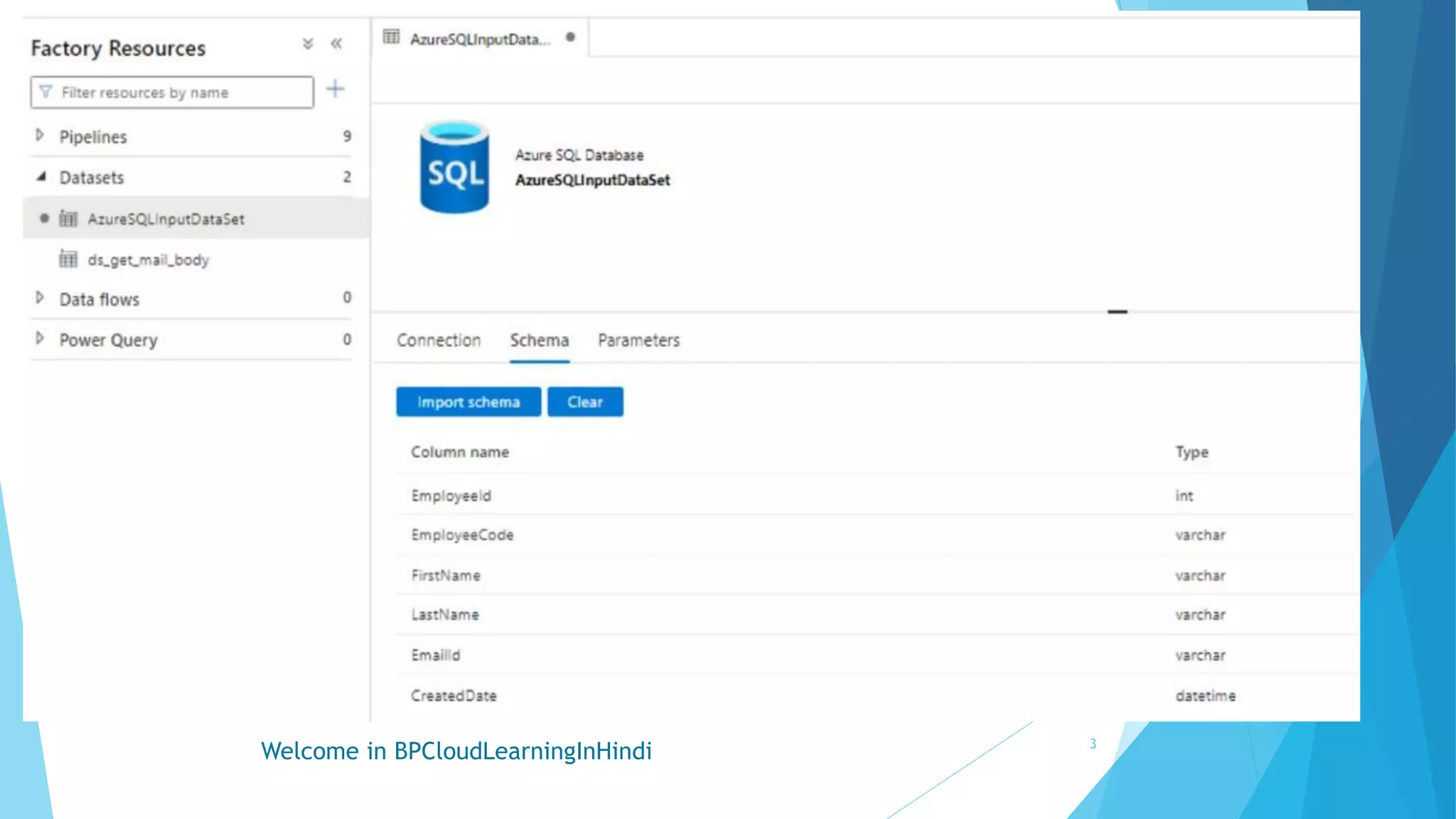Click the Datasets label
Image resolution: width=1456 pixels, height=819 pixels.
[92, 178]
